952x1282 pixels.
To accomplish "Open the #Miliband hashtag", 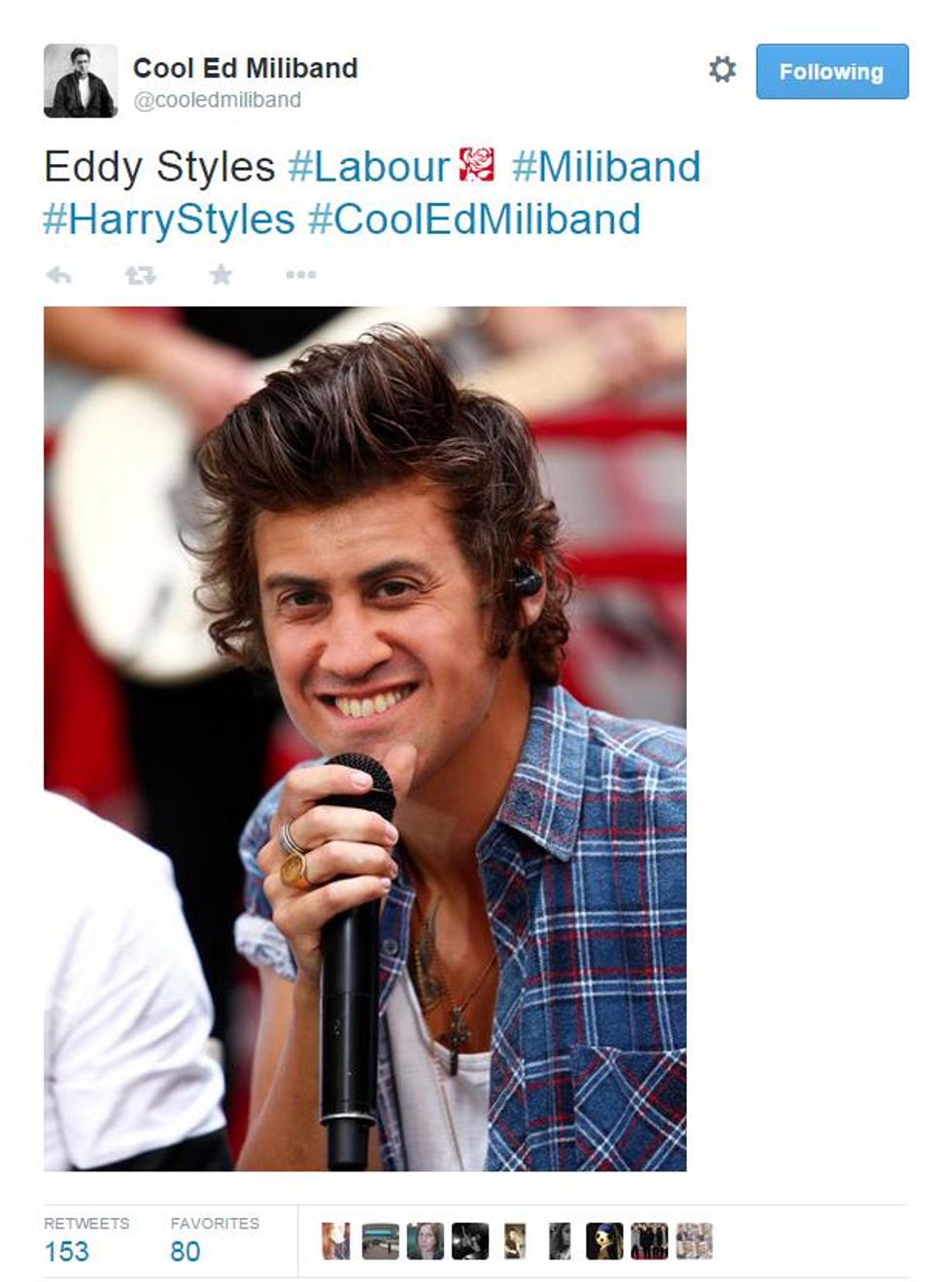I will pos(606,167).
